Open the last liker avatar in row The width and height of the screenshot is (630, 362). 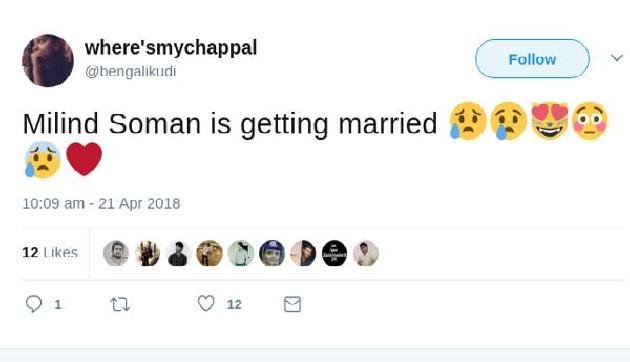[x=366, y=254]
